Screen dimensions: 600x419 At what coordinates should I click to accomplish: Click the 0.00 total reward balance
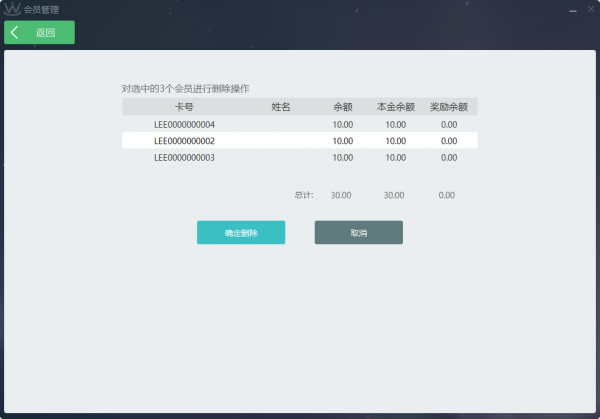coord(447,195)
